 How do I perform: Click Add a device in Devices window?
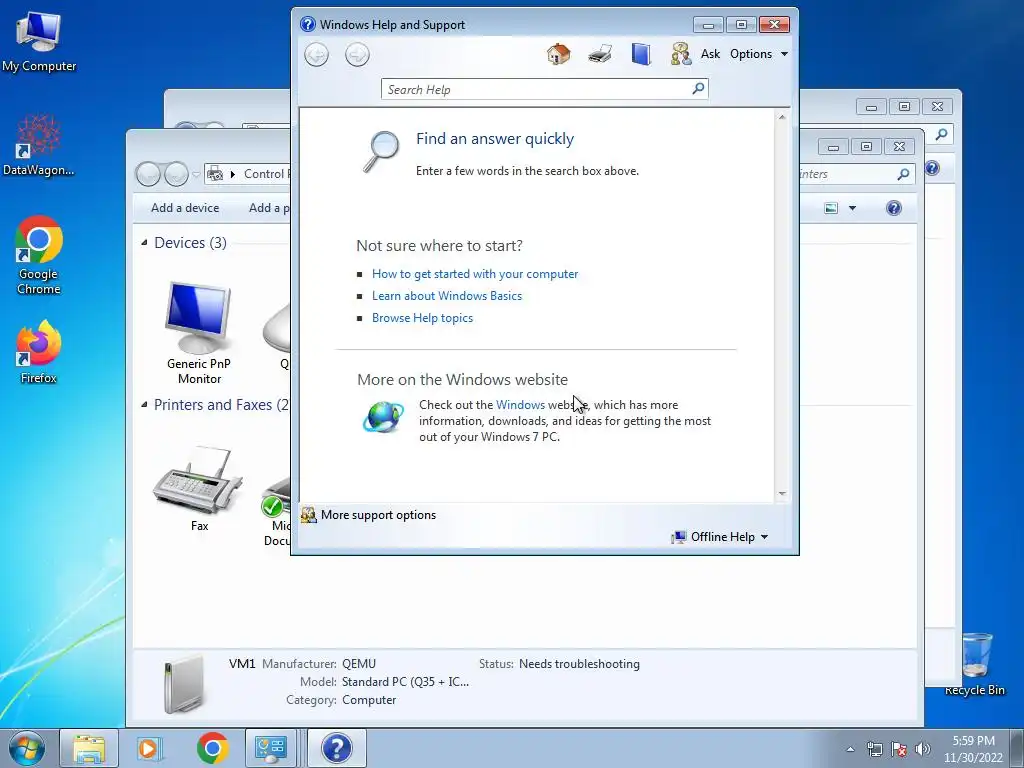[x=185, y=208]
